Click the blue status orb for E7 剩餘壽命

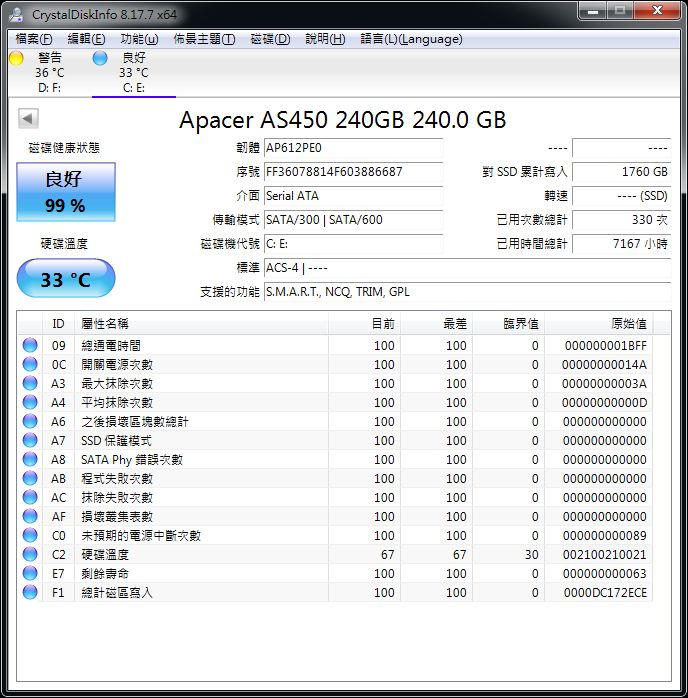click(x=30, y=573)
